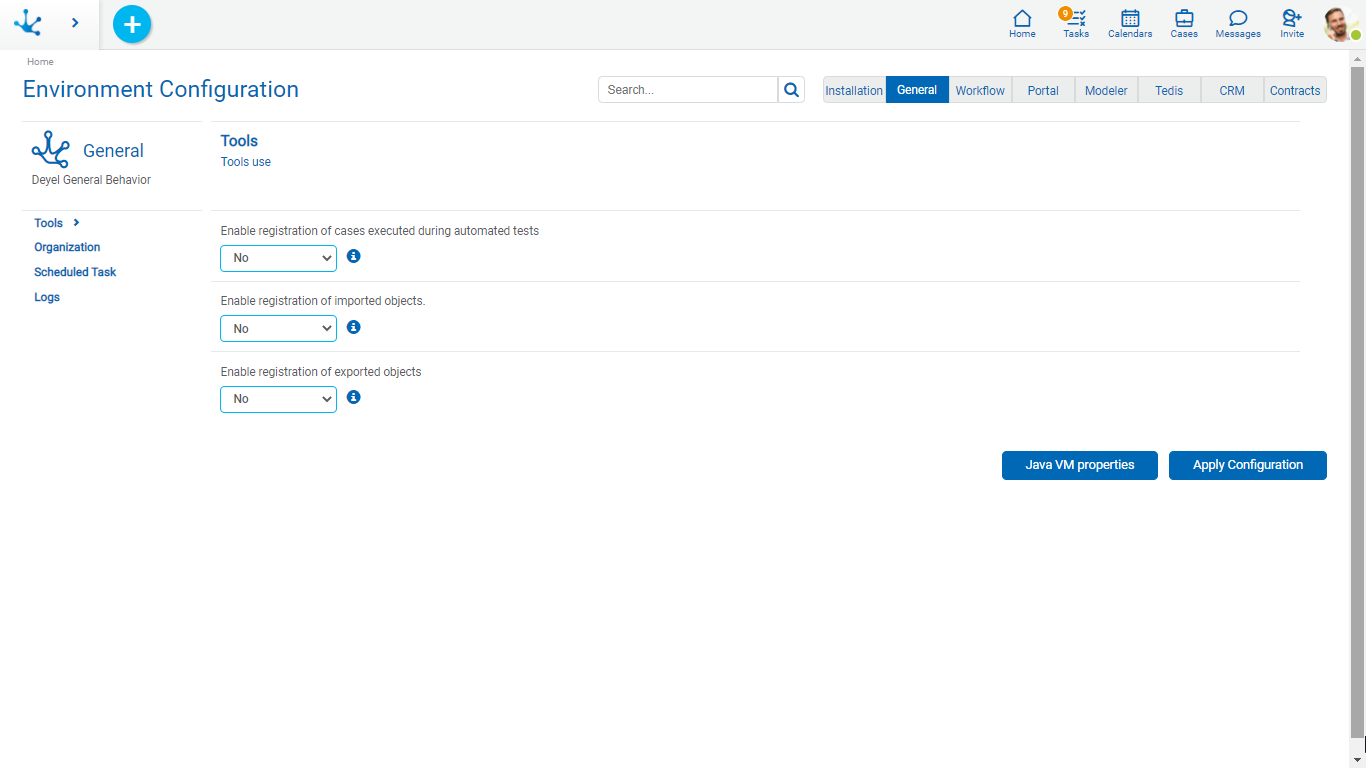
Task: Click the Search input field
Action: click(688, 90)
